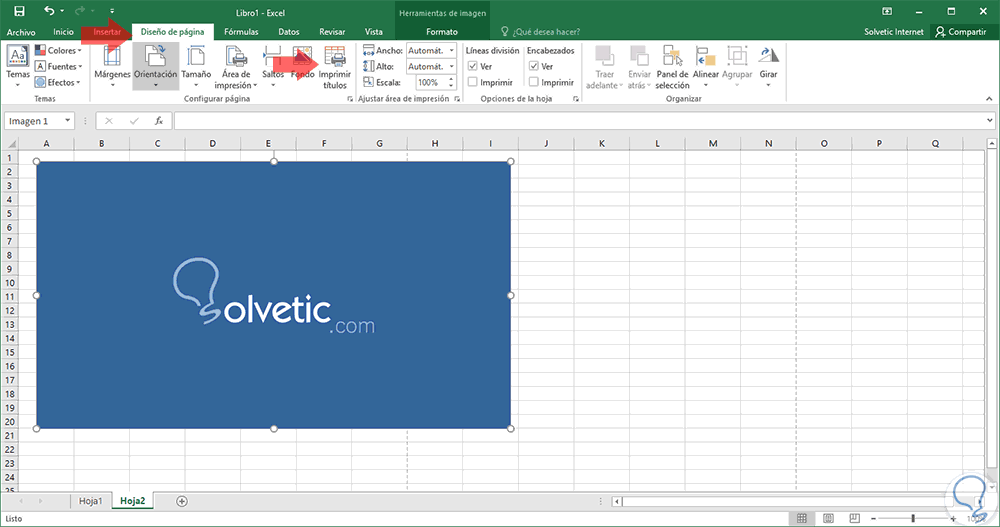Select column header P
Image resolution: width=1000 pixels, height=527 pixels.
coord(879,144)
